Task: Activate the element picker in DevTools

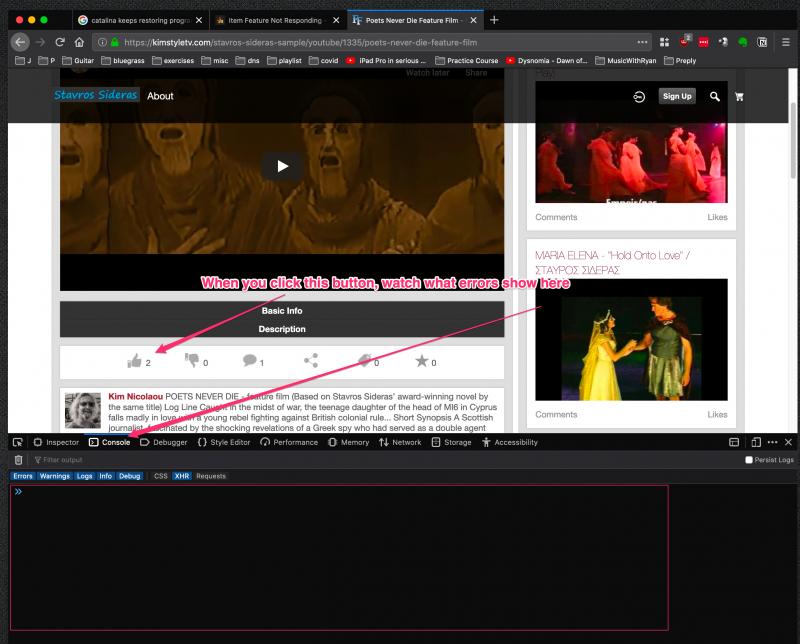Action: coord(18,442)
